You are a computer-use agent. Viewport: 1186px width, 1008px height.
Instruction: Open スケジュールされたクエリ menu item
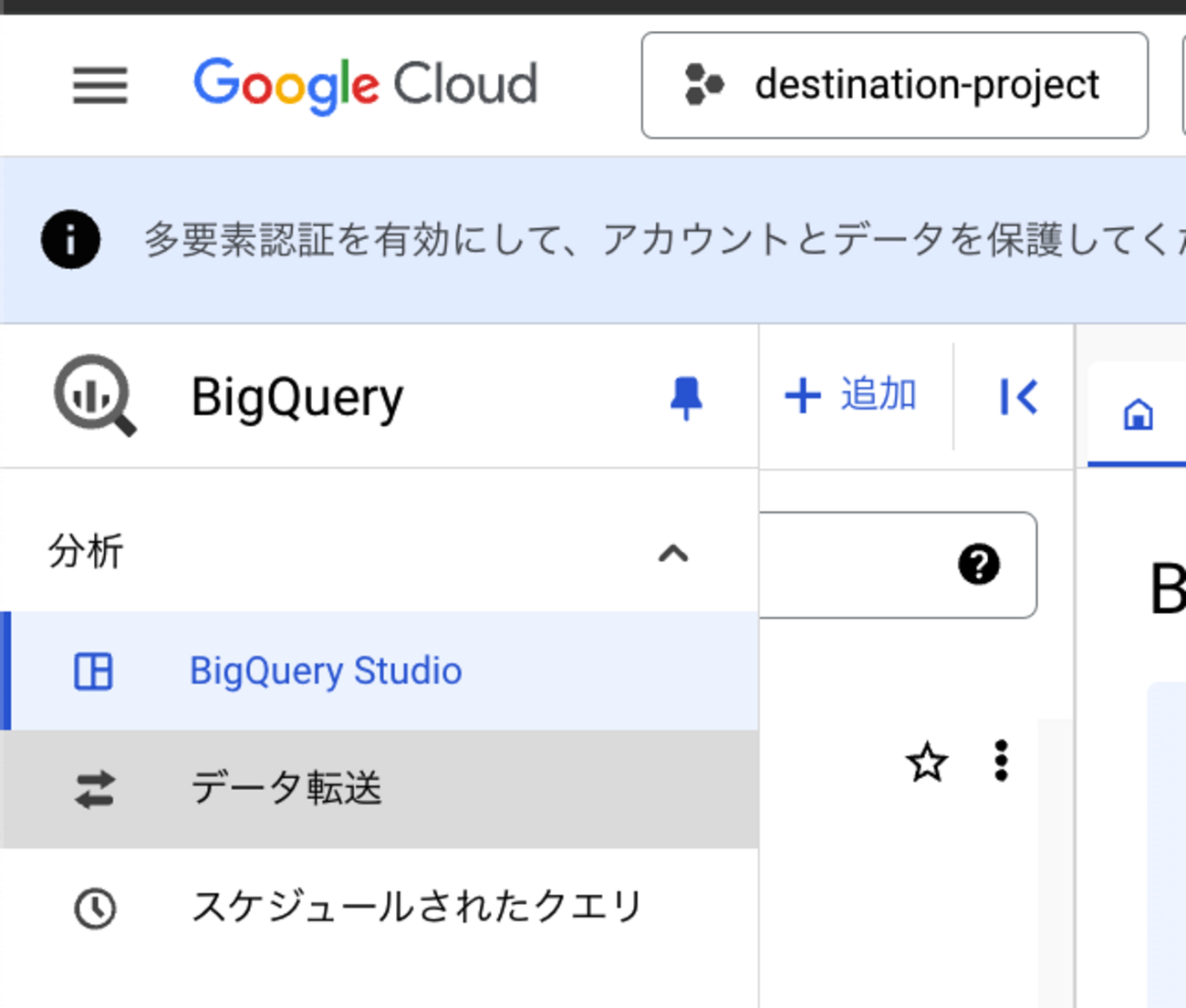[417, 907]
